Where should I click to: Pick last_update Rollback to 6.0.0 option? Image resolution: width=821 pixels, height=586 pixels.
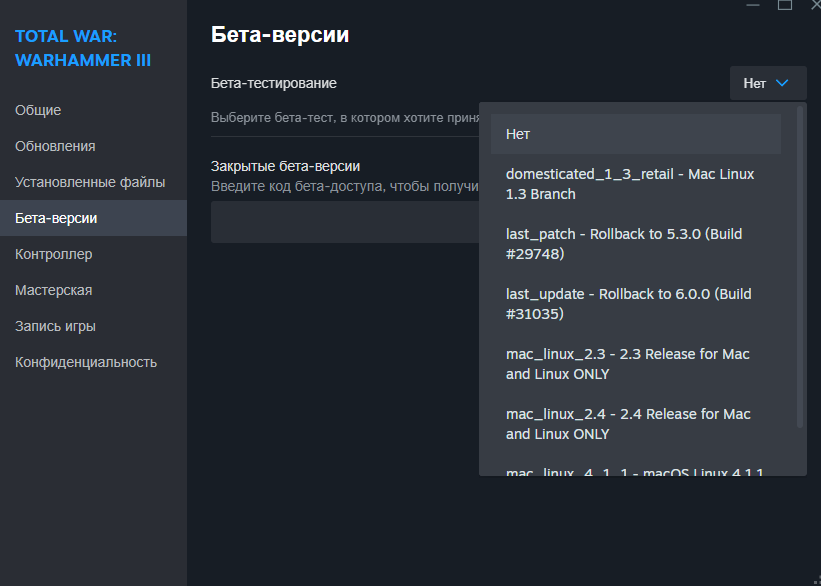tap(636, 304)
